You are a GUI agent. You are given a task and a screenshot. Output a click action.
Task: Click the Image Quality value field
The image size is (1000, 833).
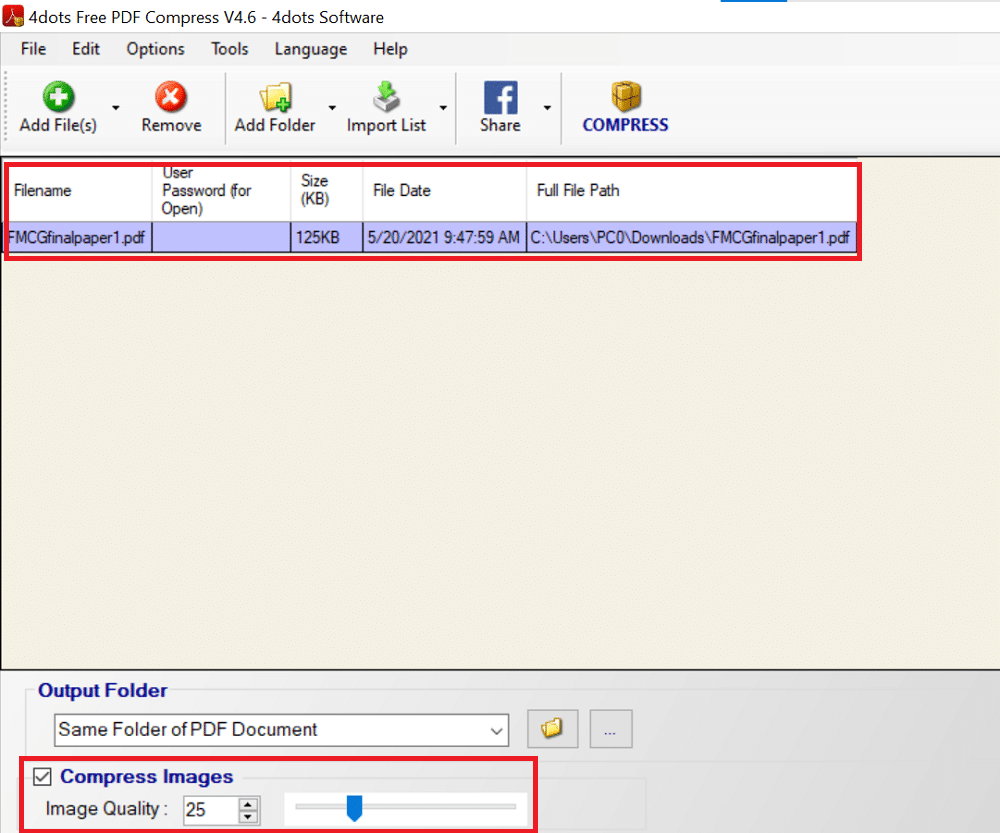point(210,810)
